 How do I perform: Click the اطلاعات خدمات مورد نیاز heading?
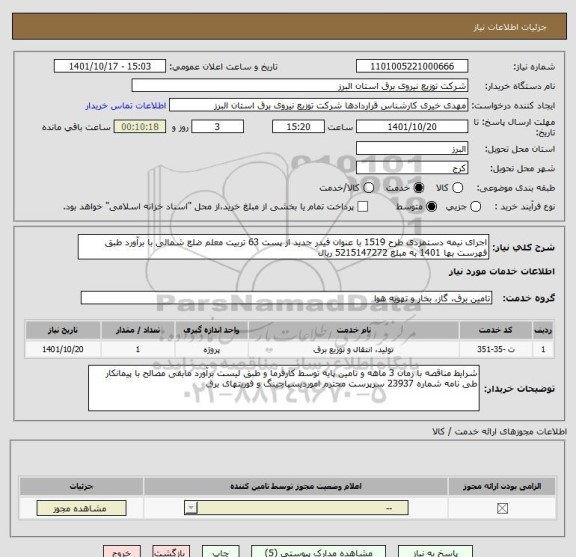(x=501, y=272)
